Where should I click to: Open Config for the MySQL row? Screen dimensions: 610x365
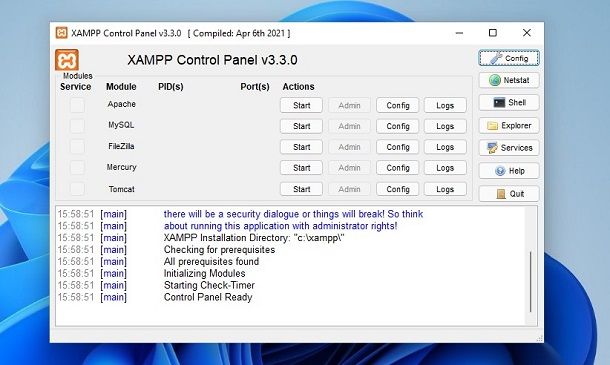tap(398, 126)
